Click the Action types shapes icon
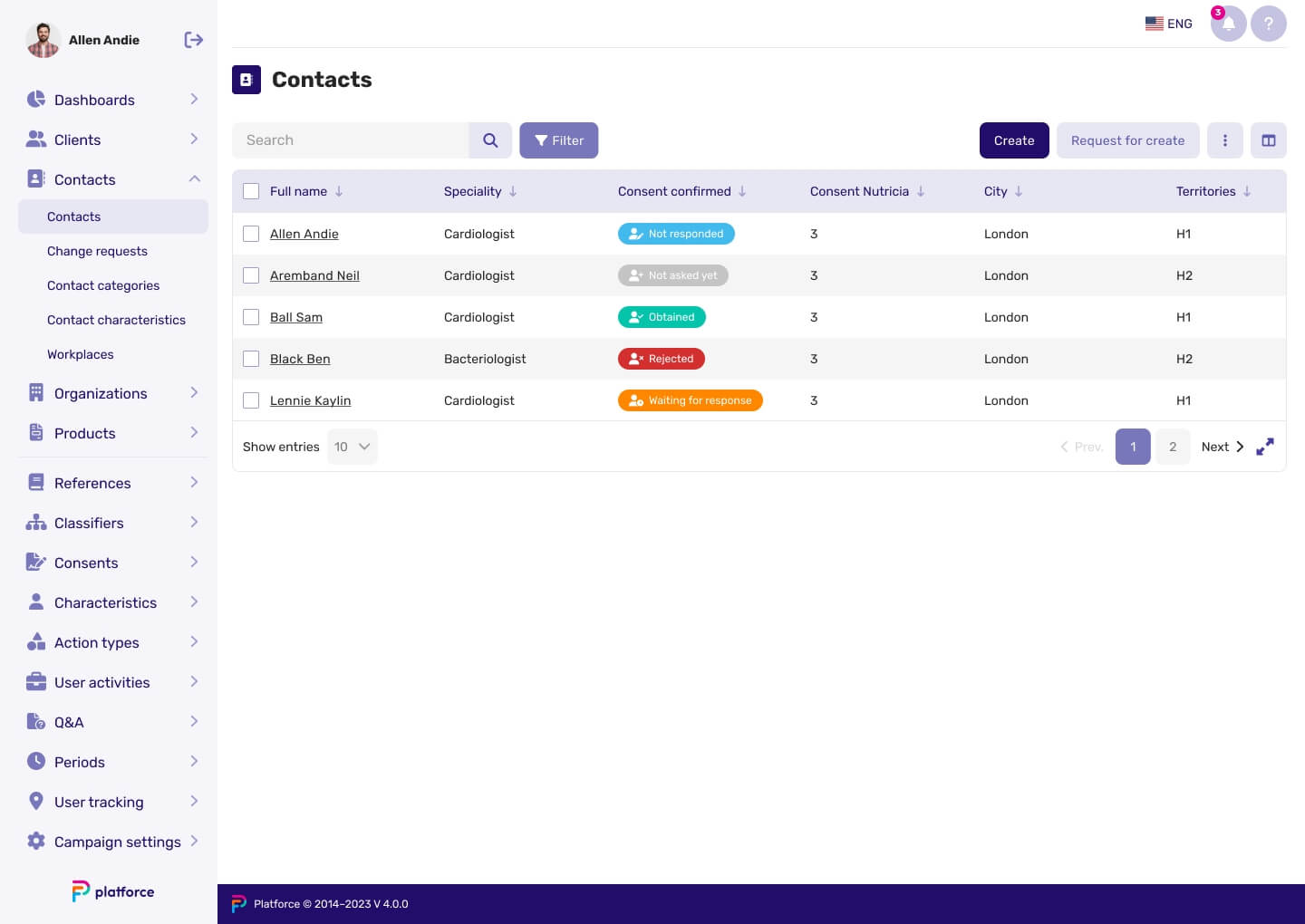Screen dimensions: 1305x924 click(36, 642)
